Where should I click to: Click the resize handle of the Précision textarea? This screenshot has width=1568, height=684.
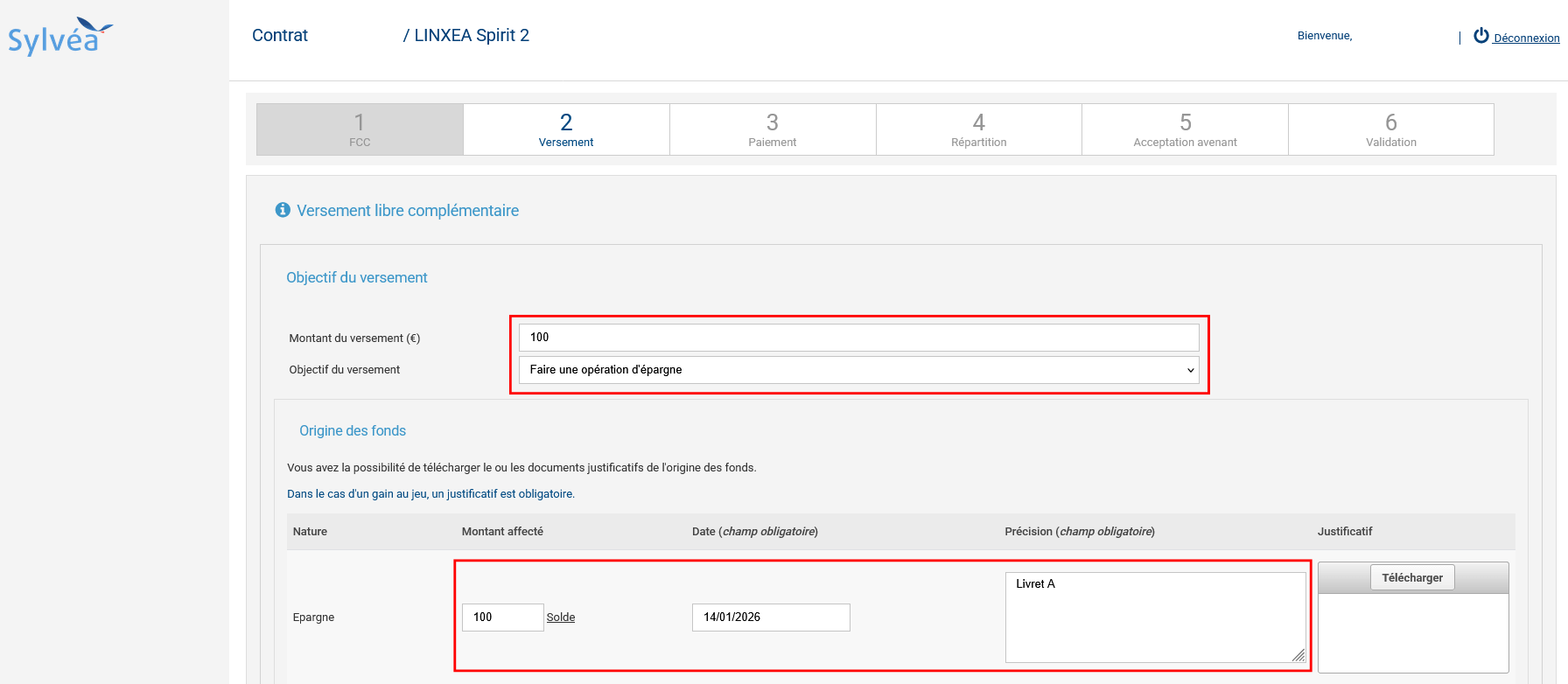(x=1298, y=655)
